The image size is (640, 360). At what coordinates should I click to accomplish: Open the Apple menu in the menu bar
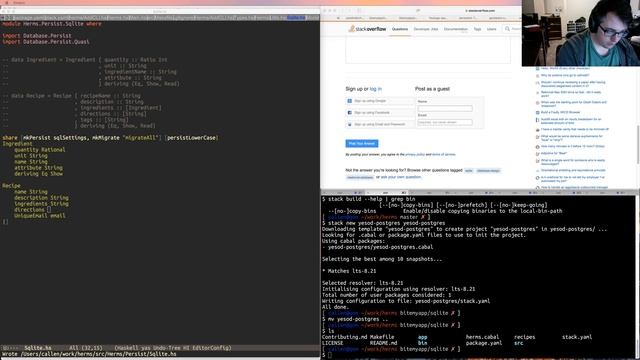click(x=7, y=2)
